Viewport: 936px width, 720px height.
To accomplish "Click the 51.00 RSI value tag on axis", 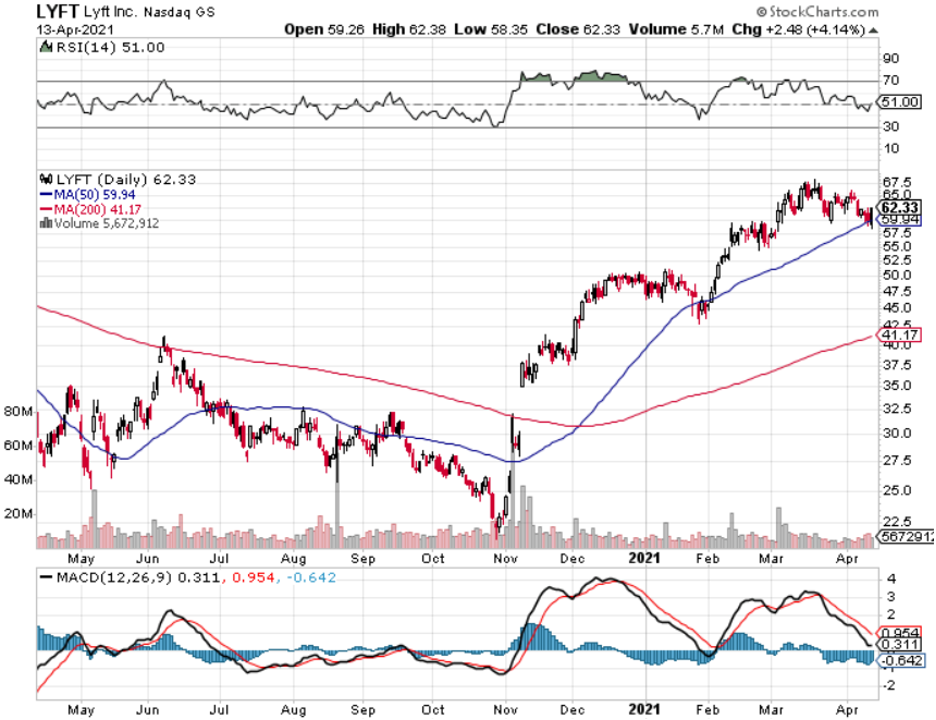I will point(900,102).
